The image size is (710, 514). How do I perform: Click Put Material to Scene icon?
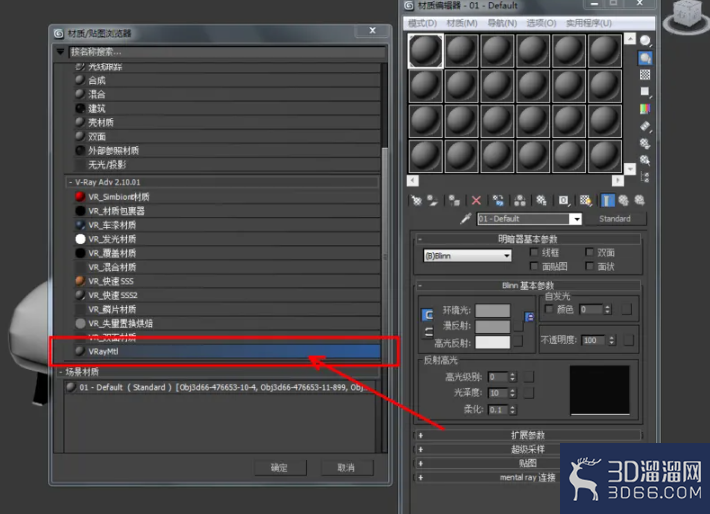click(432, 201)
